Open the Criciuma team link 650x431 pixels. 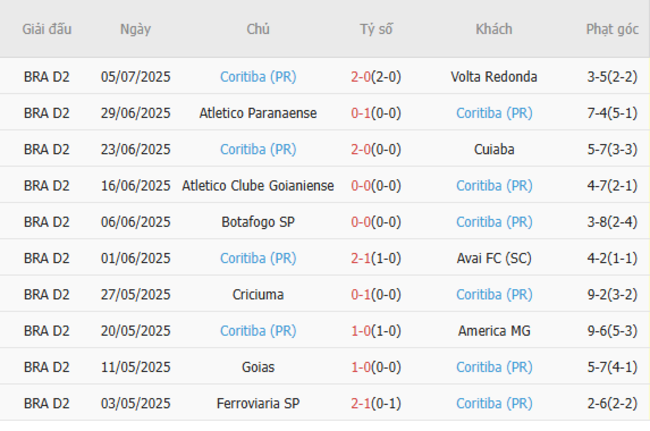[x=258, y=294]
